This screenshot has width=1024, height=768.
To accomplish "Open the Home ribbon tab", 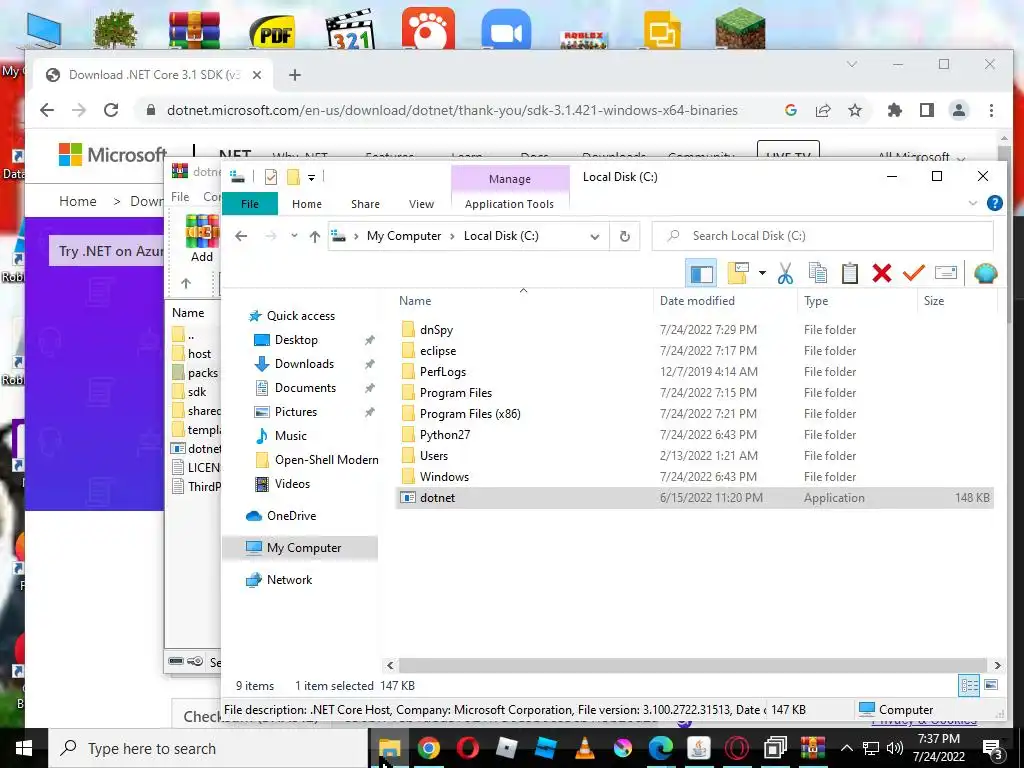I will [307, 204].
